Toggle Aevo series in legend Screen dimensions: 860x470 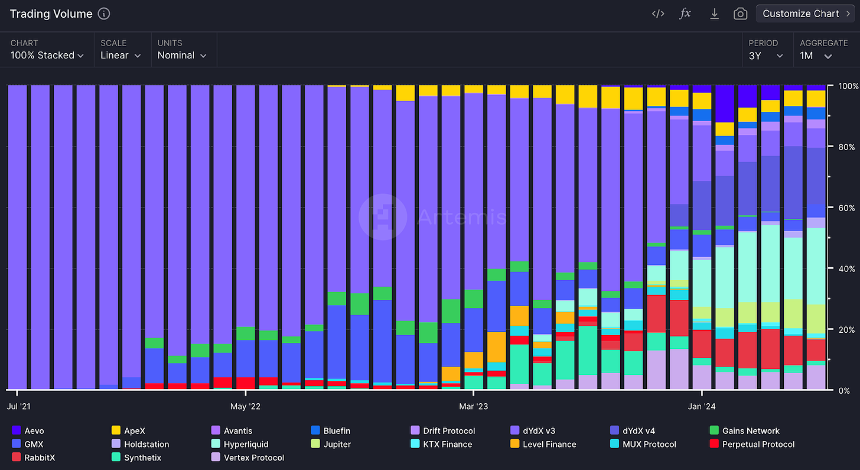28,431
